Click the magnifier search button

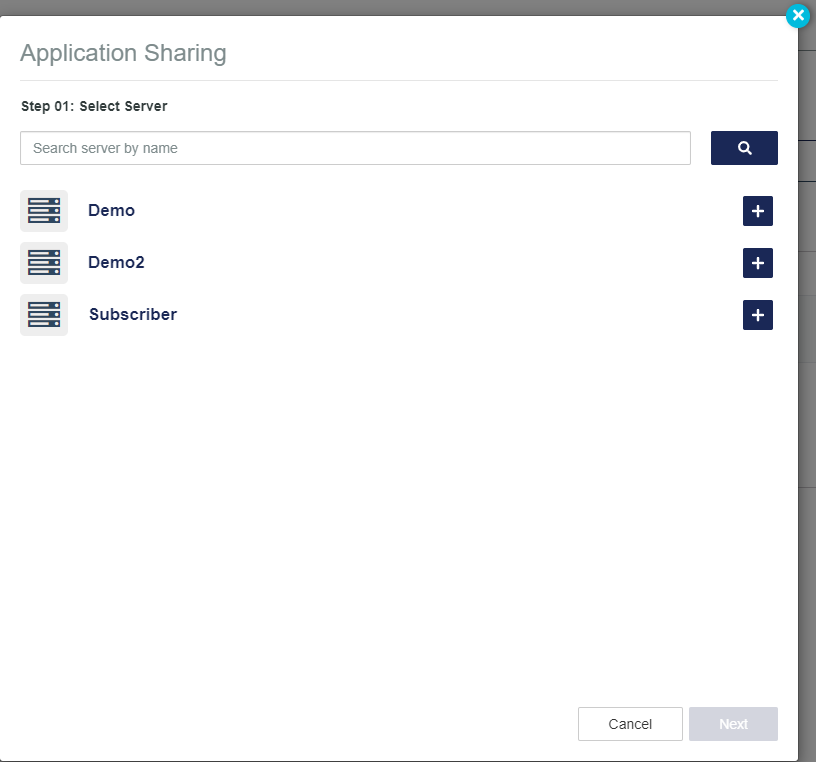click(744, 148)
